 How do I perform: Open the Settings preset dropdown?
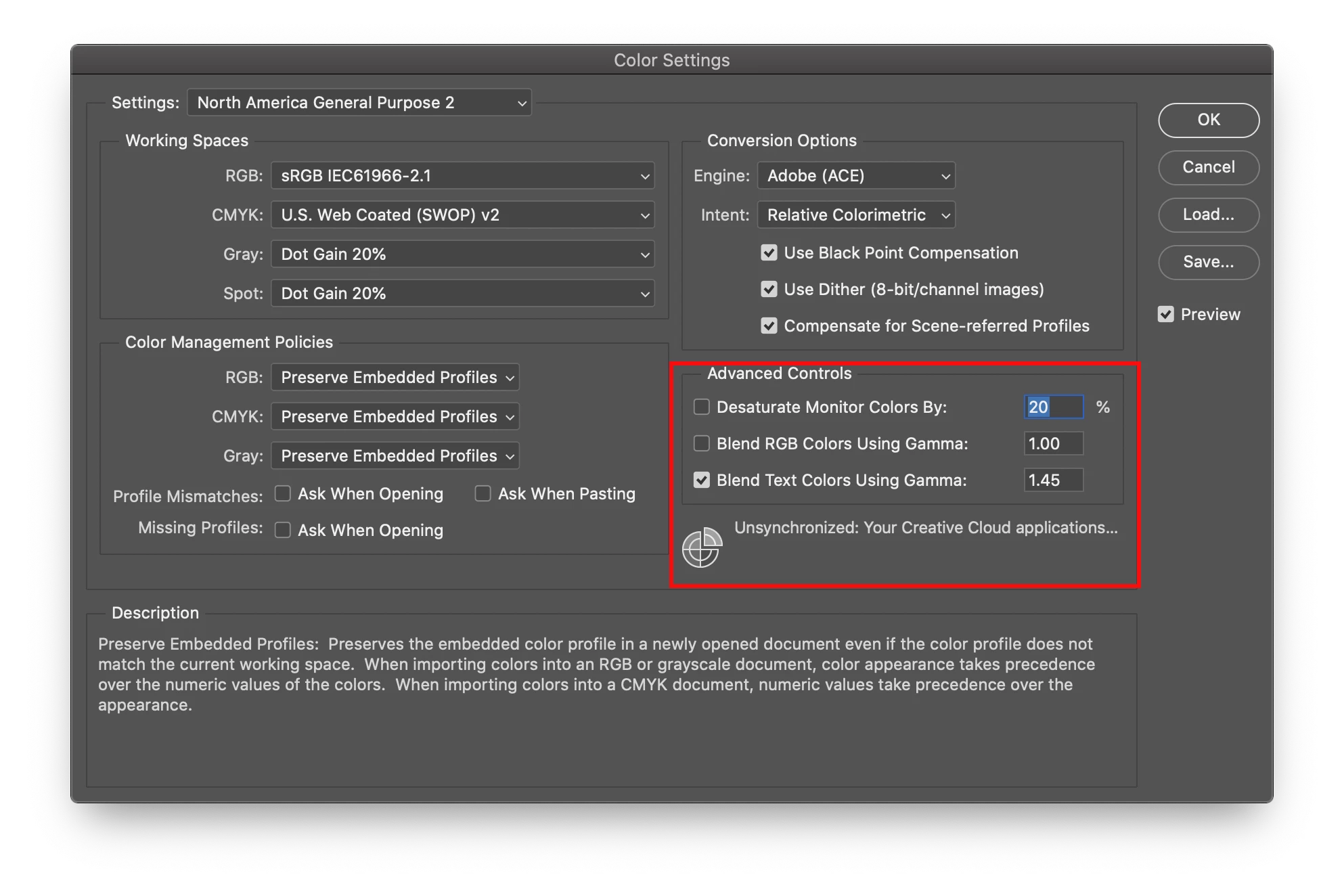click(x=359, y=103)
